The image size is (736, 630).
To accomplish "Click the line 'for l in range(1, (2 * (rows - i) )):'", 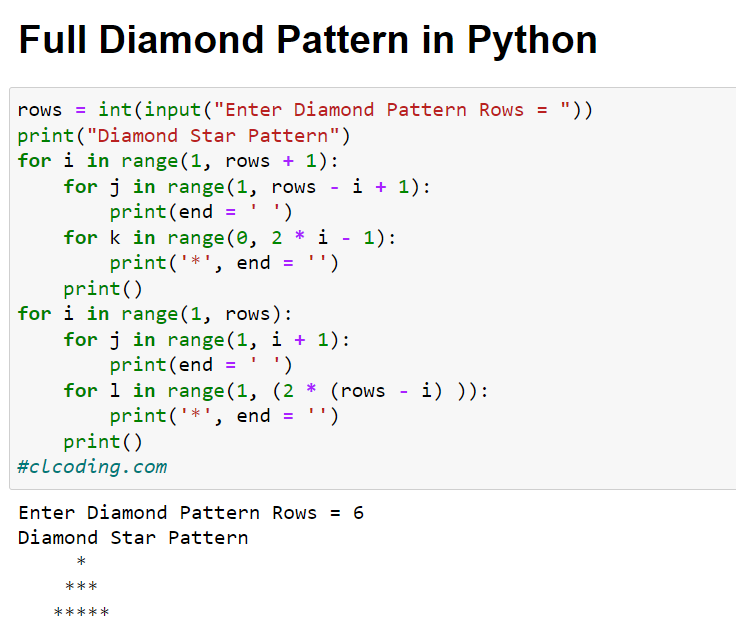I will [276, 391].
